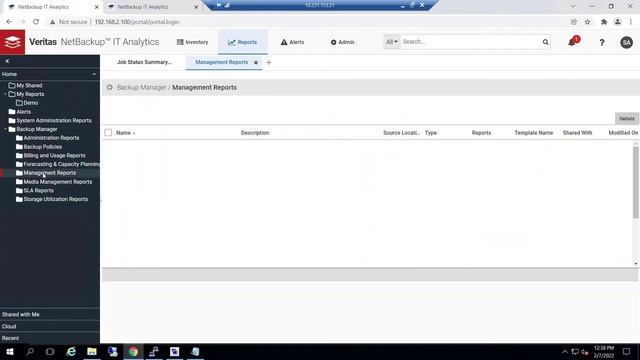Open the Alerts folder in tree
This screenshot has height=360, width=640.
click(20, 112)
